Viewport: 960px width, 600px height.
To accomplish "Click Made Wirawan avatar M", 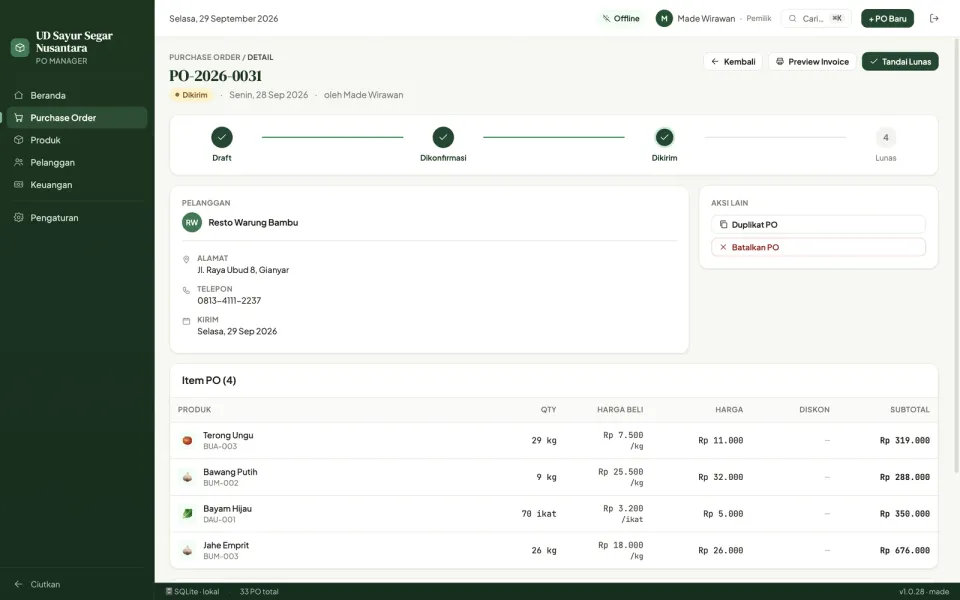I will 664,18.
